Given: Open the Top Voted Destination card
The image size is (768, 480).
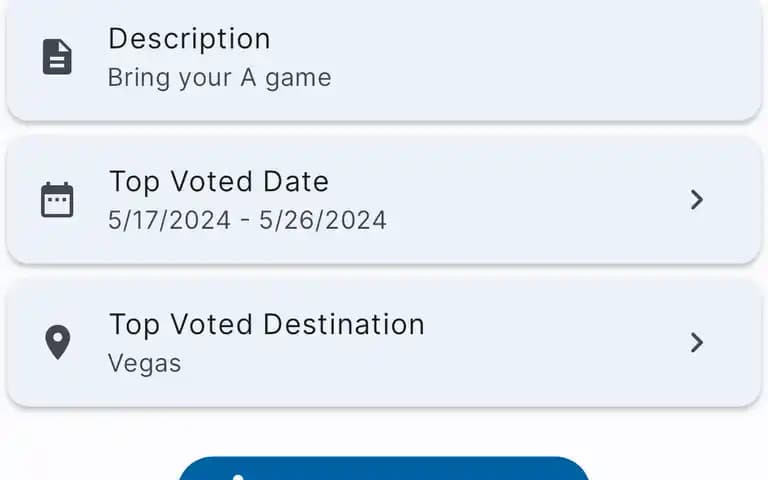Looking at the screenshot, I should [384, 343].
